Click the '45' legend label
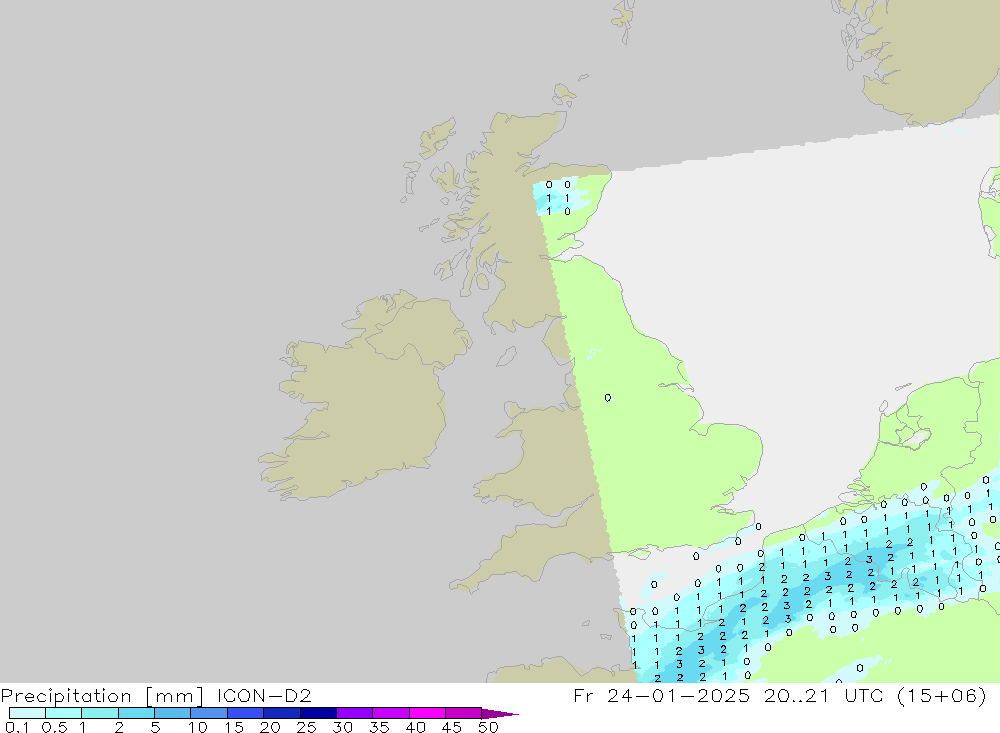This screenshot has height=733, width=1000. click(452, 727)
